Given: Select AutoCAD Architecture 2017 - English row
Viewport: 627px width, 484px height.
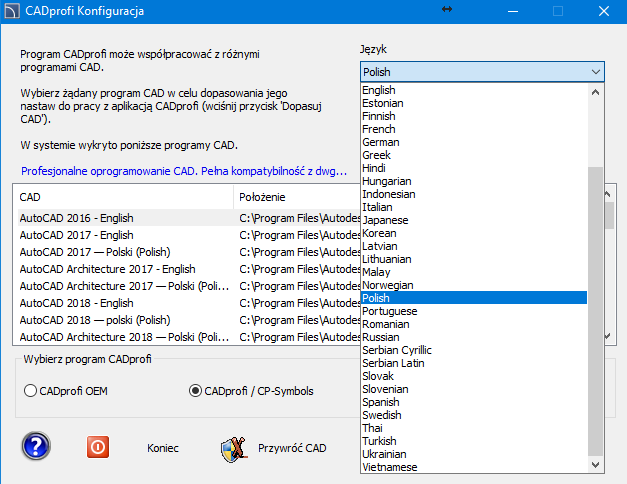Looking at the screenshot, I should tap(108, 269).
